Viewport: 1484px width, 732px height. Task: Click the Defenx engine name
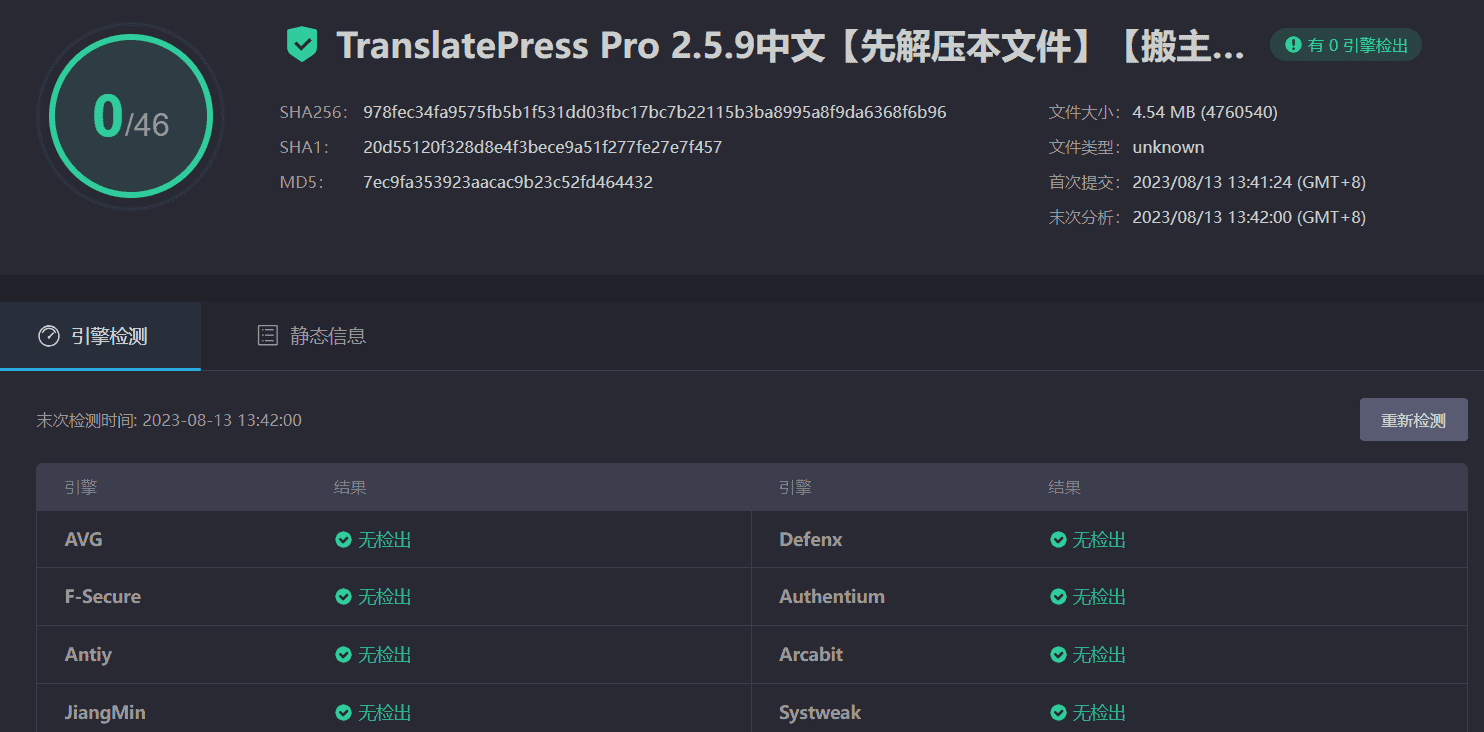pyautogui.click(x=811, y=540)
